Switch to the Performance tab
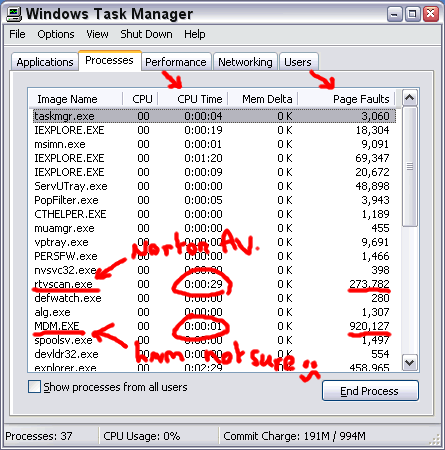445x450 pixels. (x=176, y=62)
